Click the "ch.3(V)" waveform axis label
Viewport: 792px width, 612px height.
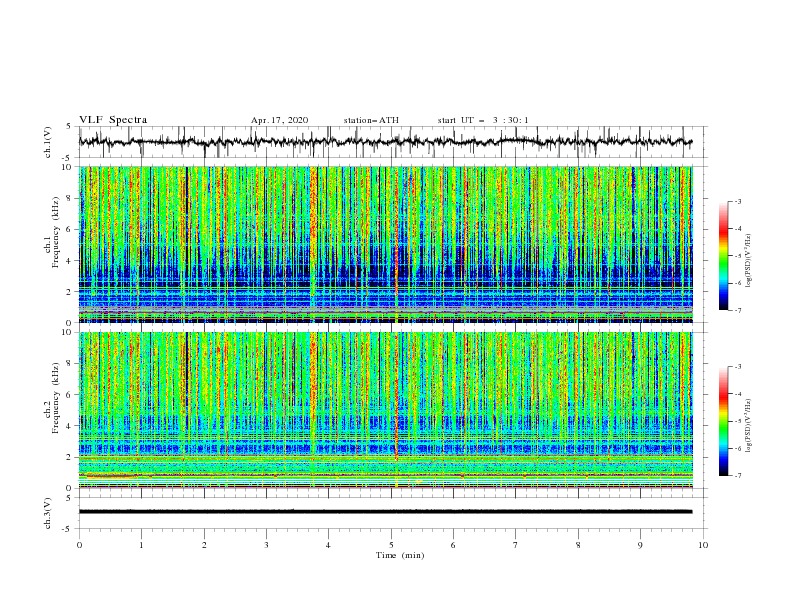click(48, 513)
